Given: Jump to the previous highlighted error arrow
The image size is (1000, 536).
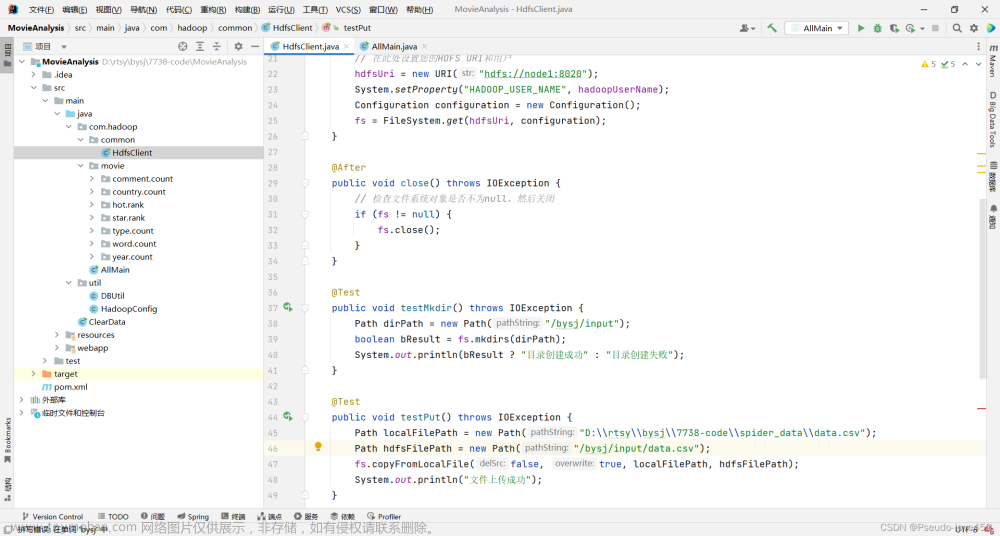Looking at the screenshot, I should tap(964, 64).
